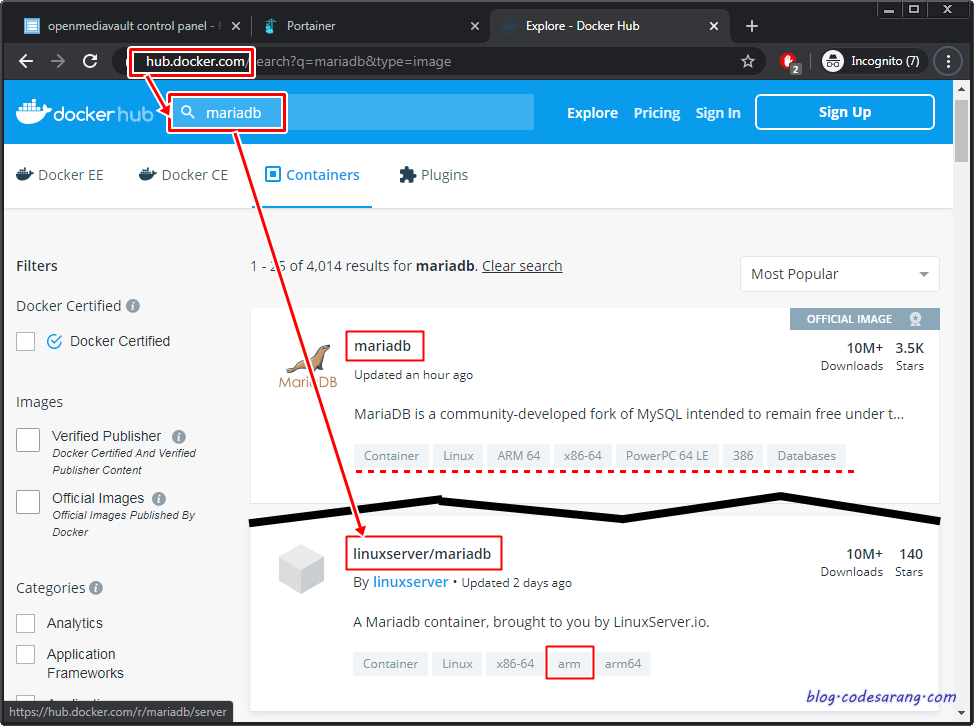
Task: Open the Plugins tab
Action: tap(433, 175)
